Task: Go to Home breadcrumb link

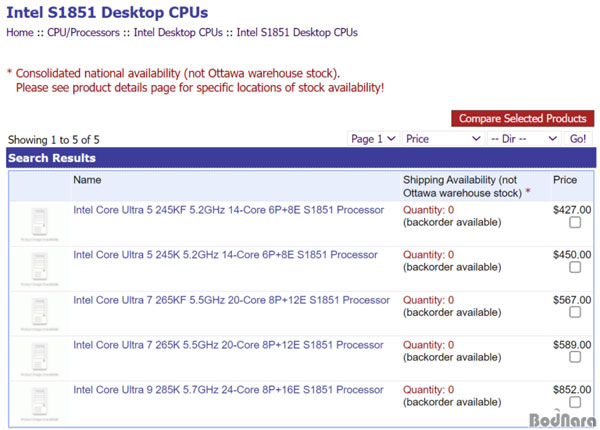Action: pyautogui.click(x=20, y=33)
